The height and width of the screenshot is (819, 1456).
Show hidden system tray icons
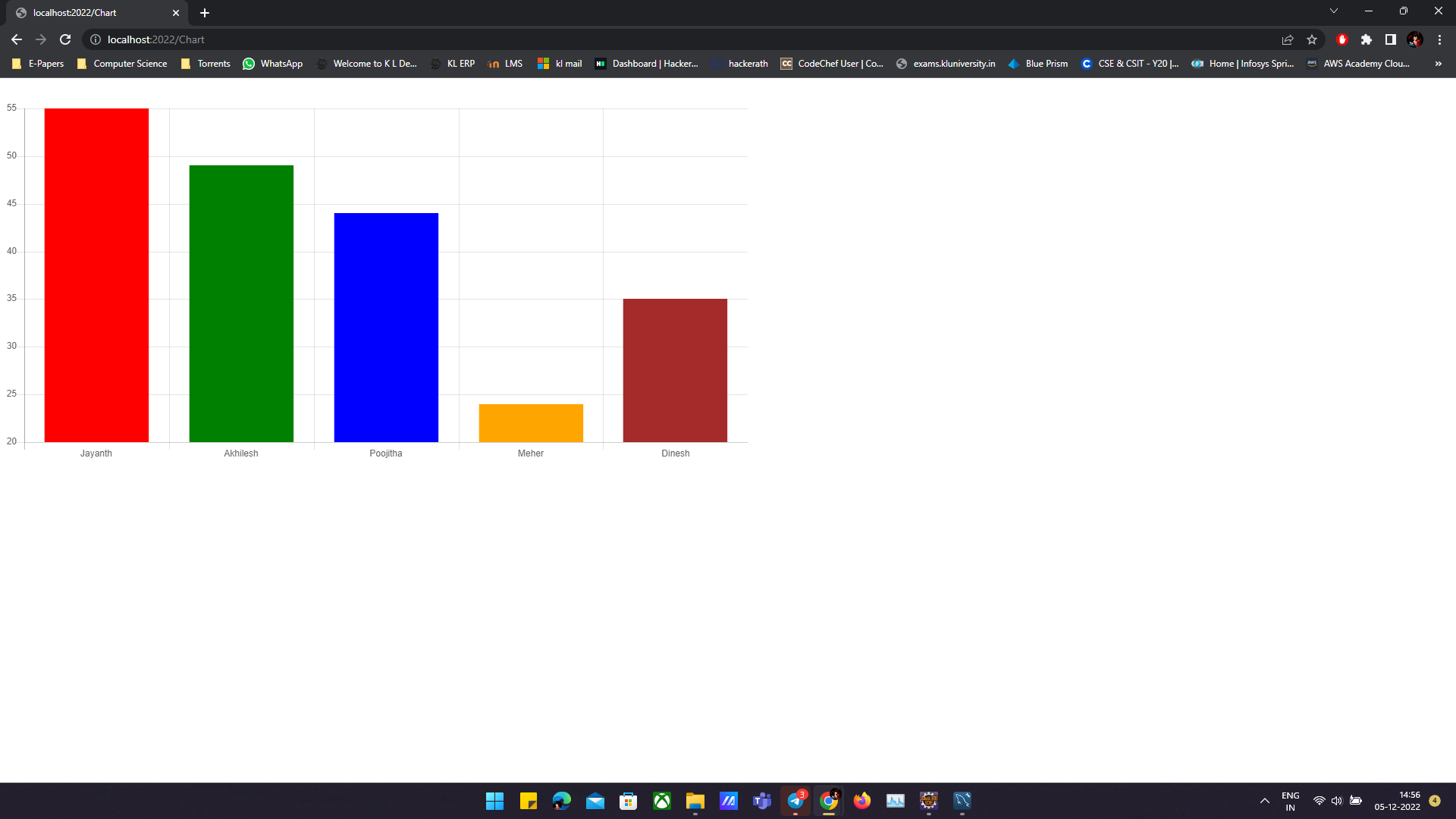(x=1264, y=801)
